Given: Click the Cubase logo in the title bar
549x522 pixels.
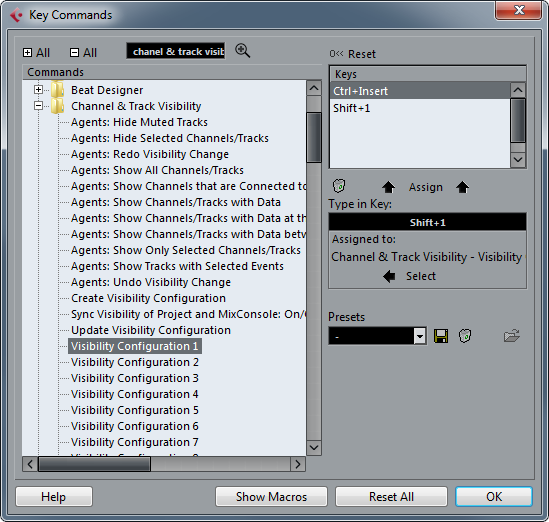Looking at the screenshot, I should (16, 15).
